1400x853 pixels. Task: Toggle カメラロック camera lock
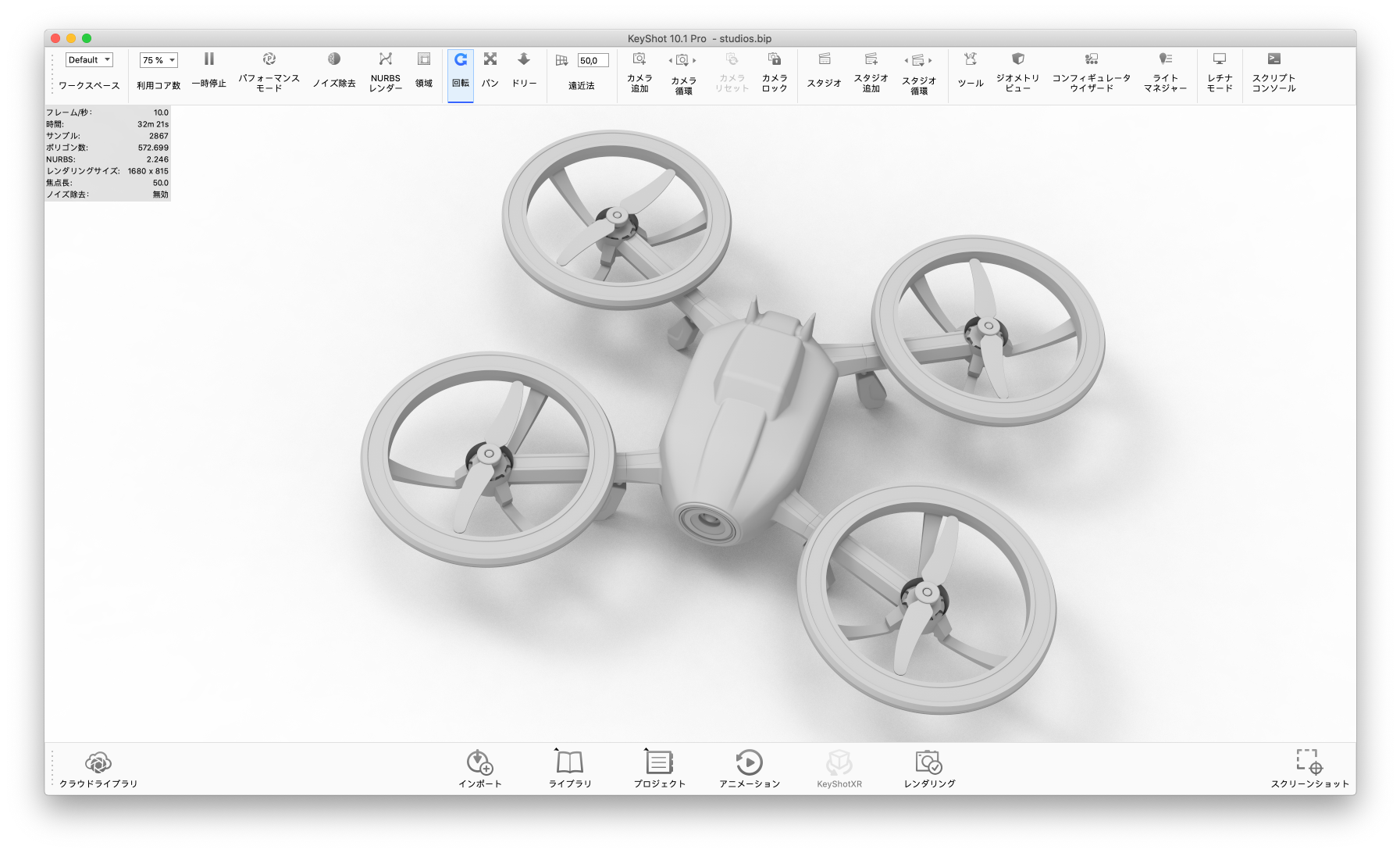click(x=775, y=72)
